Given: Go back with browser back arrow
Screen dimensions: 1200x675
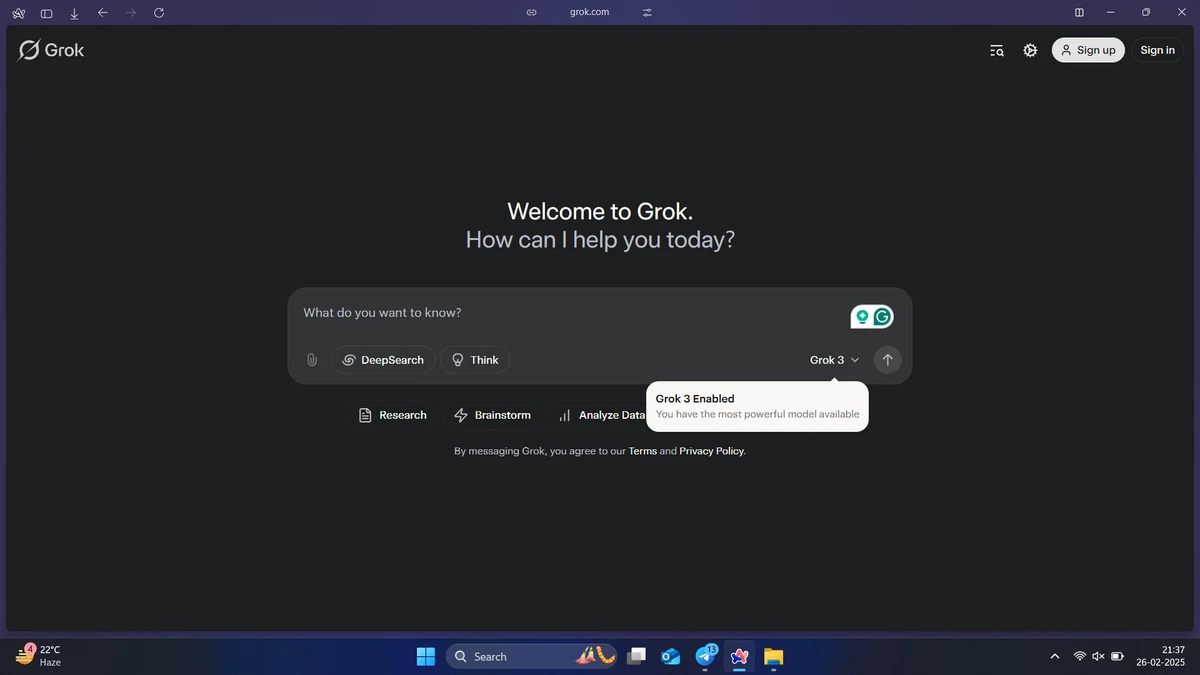Looking at the screenshot, I should [102, 13].
